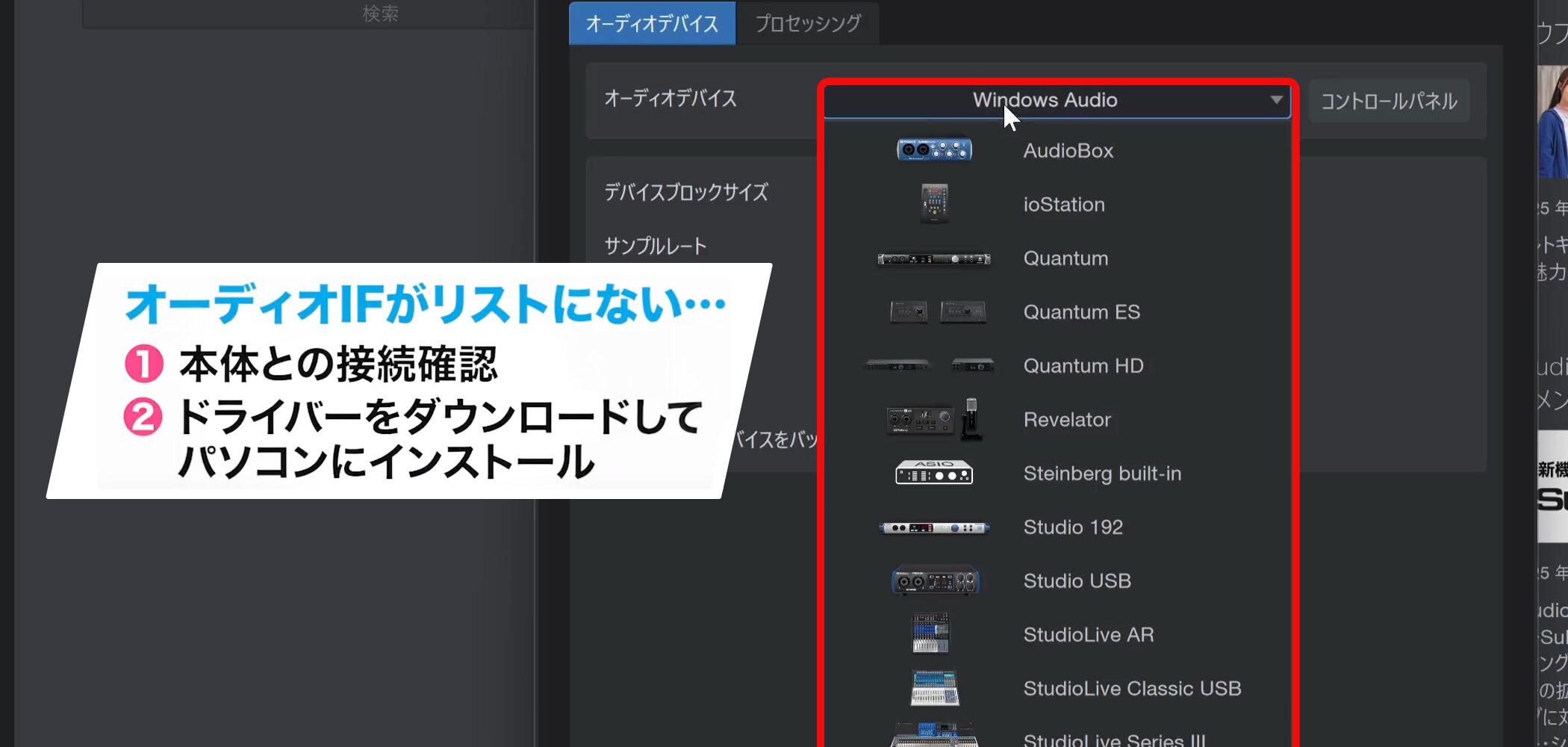Viewport: 1568px width, 747px height.
Task: Click the Studio 192 device icon
Action: 934,527
